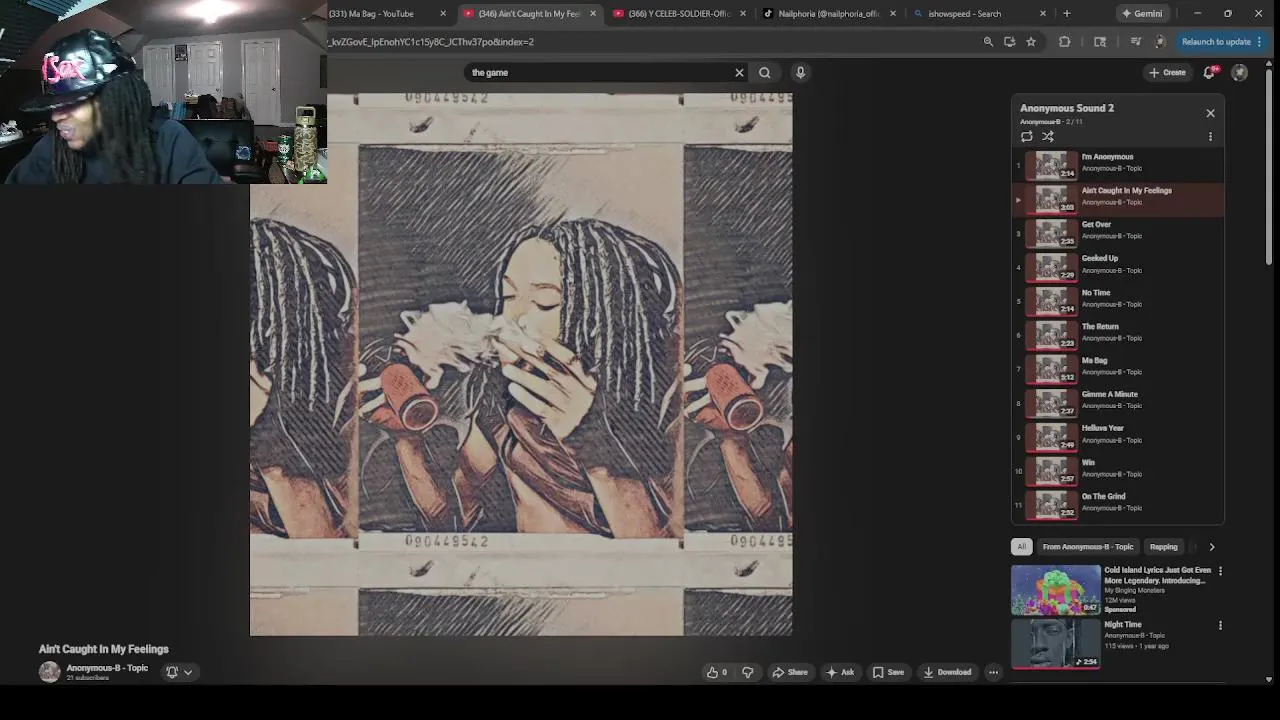The width and height of the screenshot is (1280, 720).
Task: Play 'Get Over' from the playlist
Action: 1118,233
